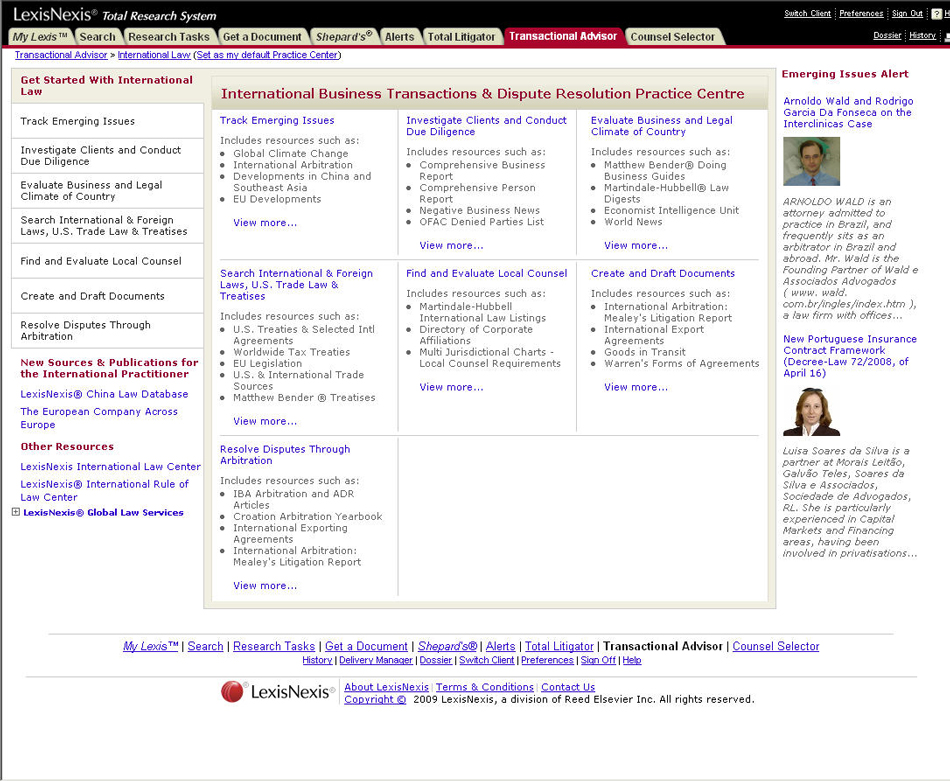Open New Portuguese Insurance Contract Framework article
Viewport: 950px width, 781px height.
(x=849, y=356)
